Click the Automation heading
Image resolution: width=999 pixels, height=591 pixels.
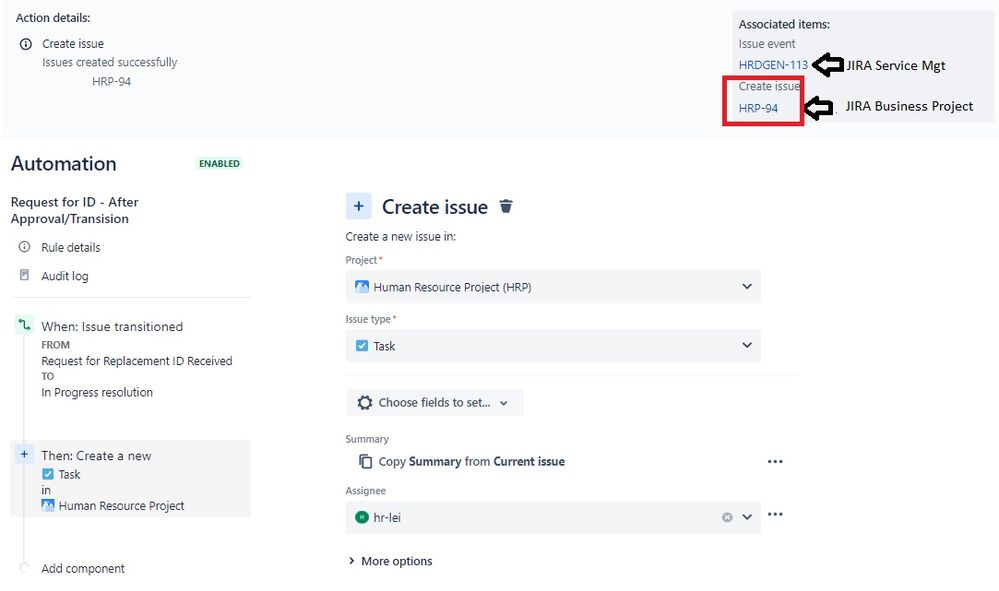click(x=64, y=164)
